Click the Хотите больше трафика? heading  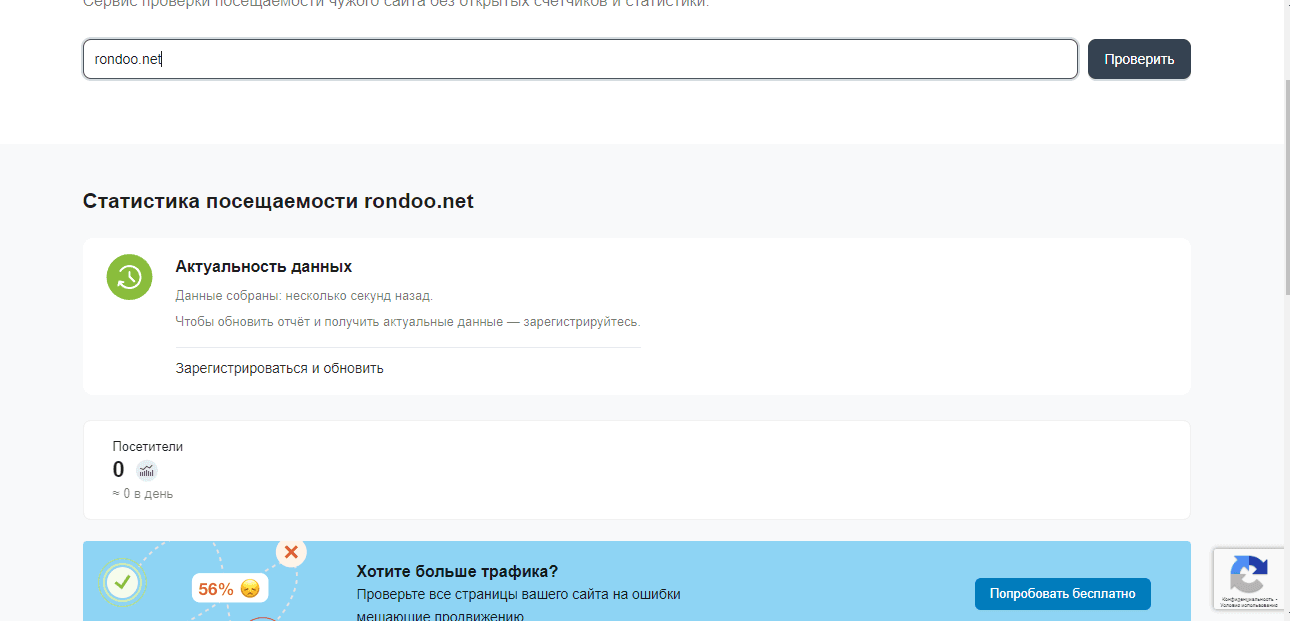pos(457,572)
